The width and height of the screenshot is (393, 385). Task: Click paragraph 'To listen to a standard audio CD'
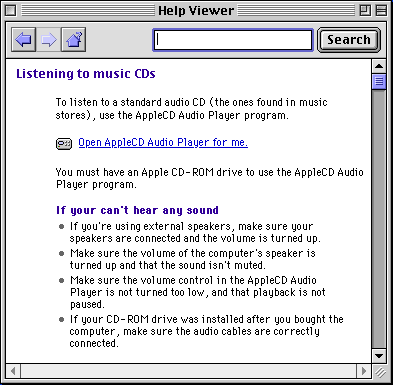192,109
